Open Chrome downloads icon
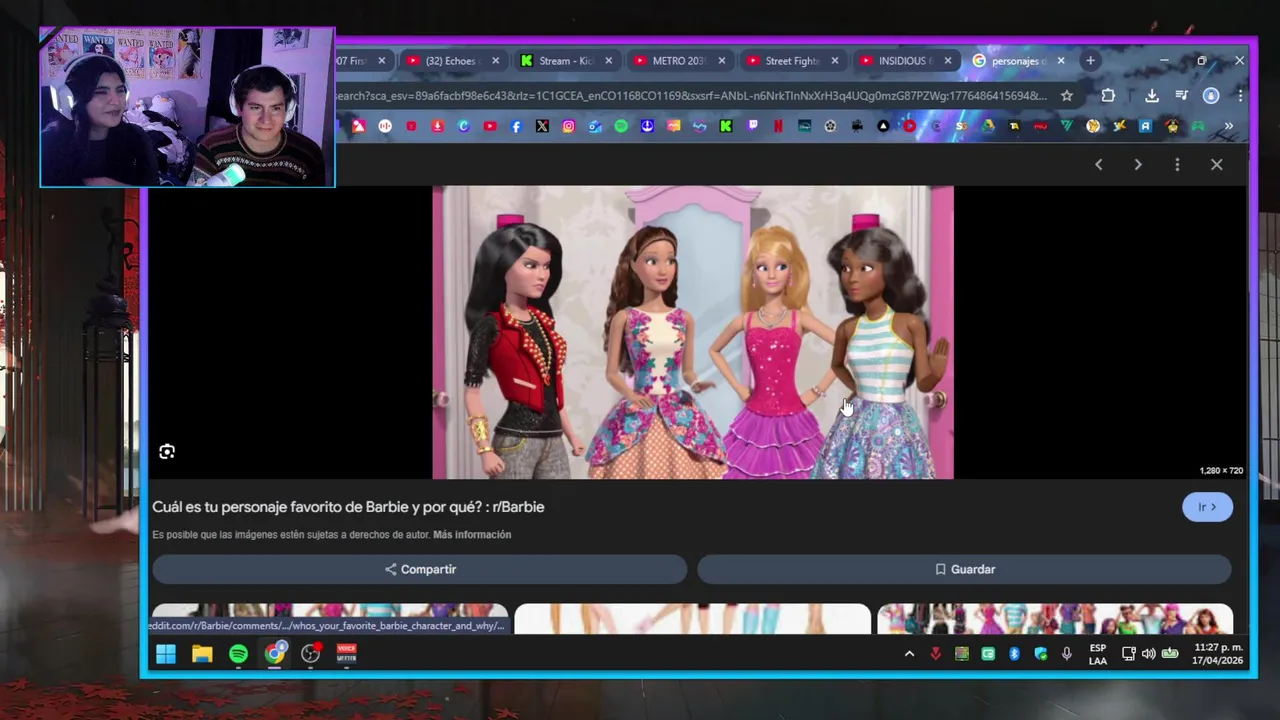The height and width of the screenshot is (720, 1280). (1152, 96)
